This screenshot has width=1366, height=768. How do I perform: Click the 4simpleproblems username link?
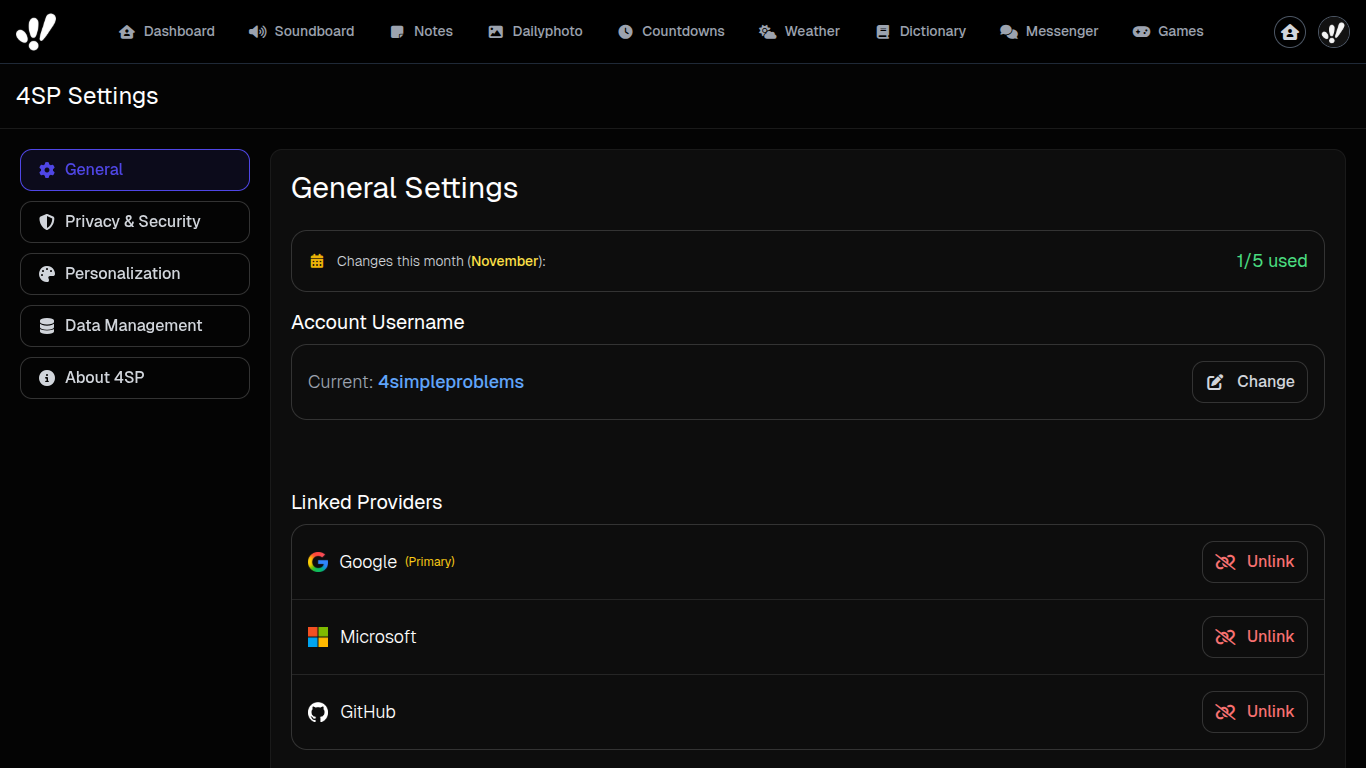pyautogui.click(x=451, y=381)
